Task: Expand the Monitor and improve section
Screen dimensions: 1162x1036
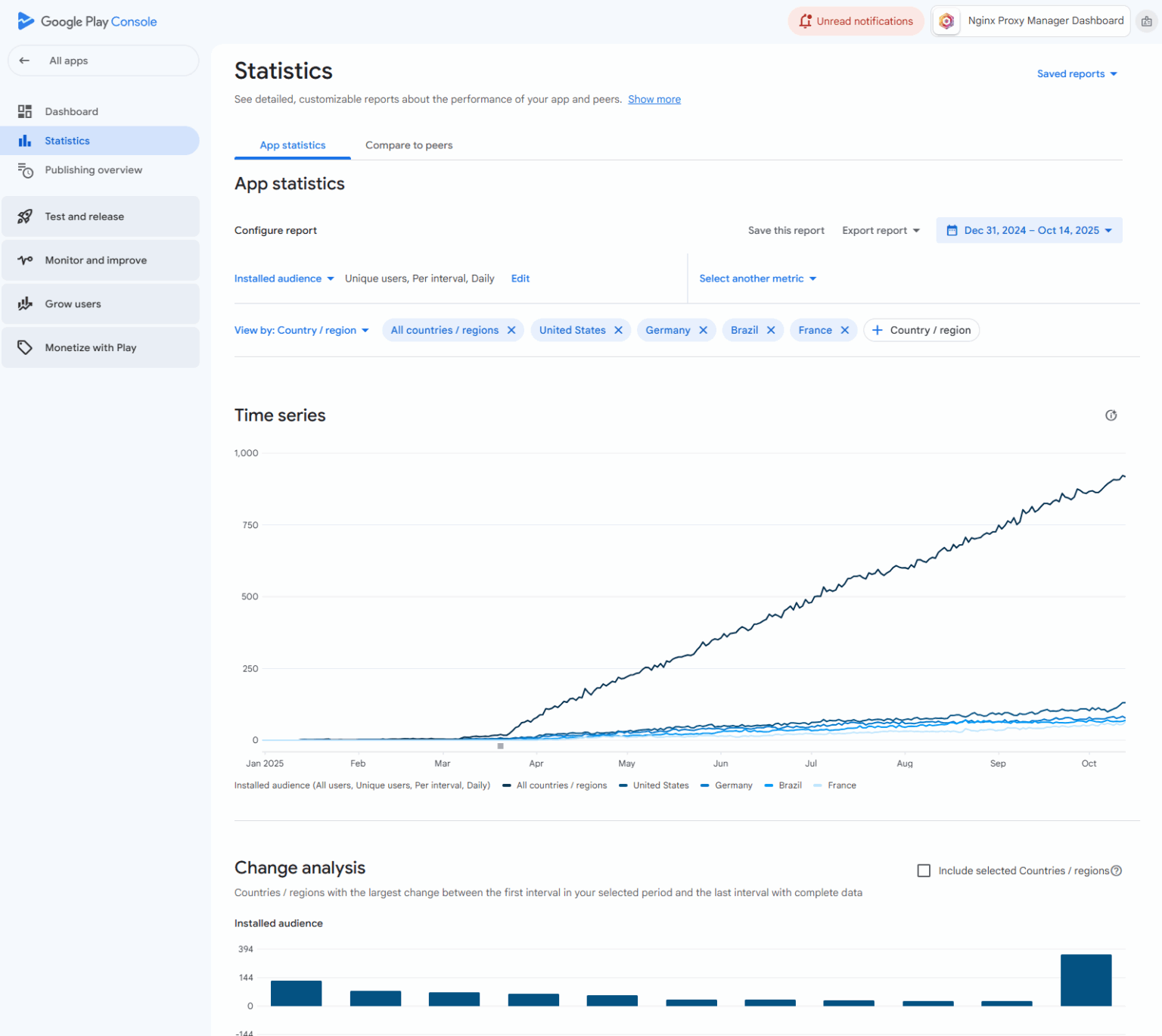Action: [x=101, y=260]
